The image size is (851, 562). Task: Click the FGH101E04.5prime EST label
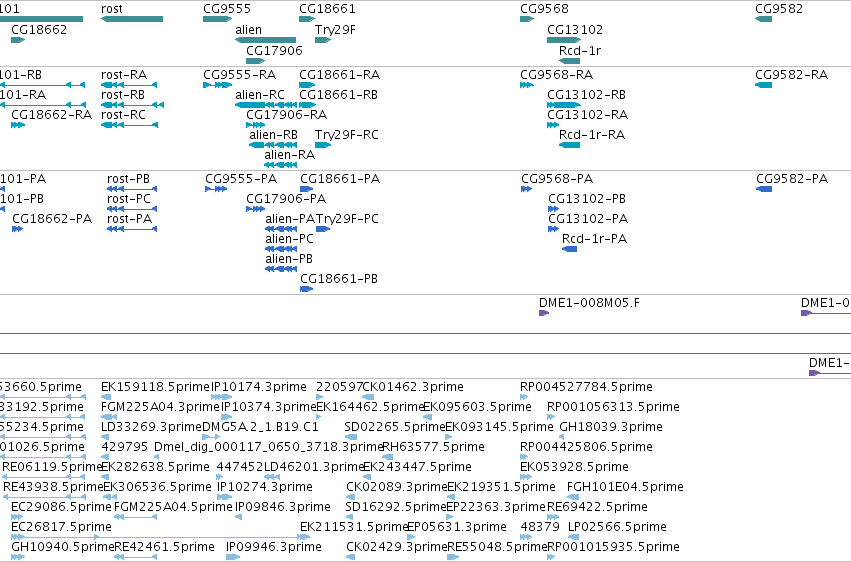point(625,487)
